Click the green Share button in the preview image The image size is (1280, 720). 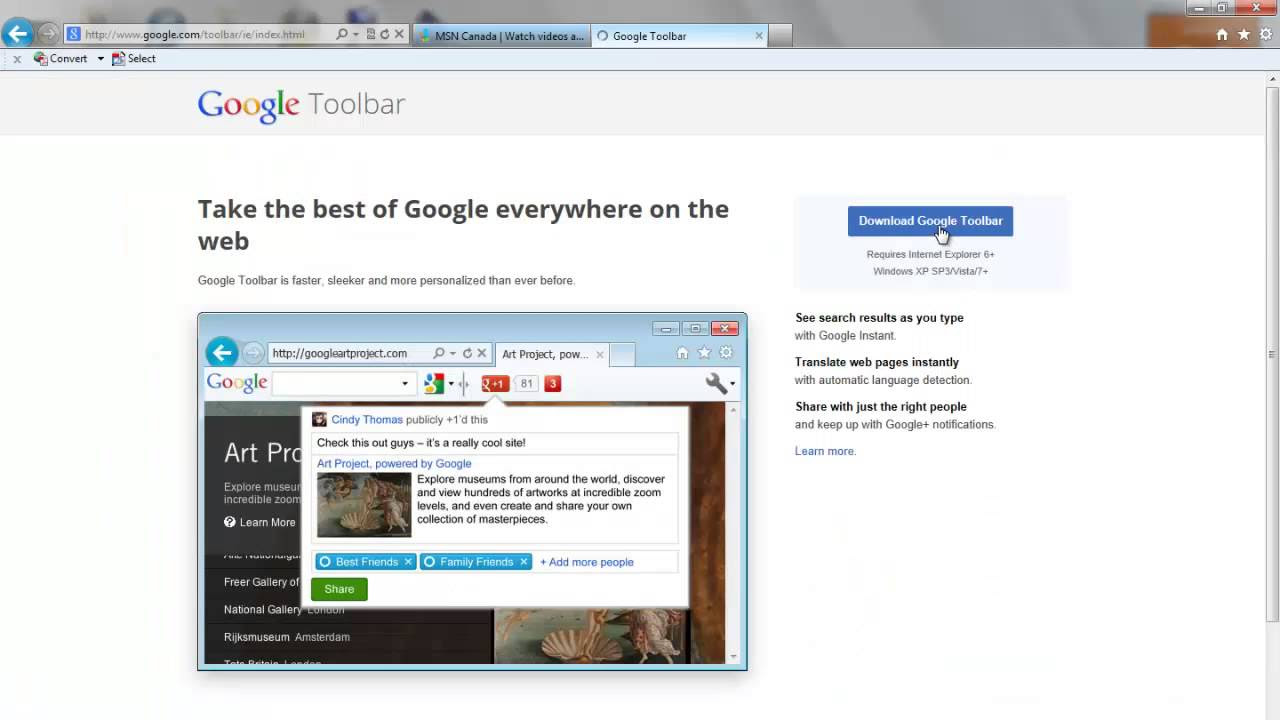(339, 589)
